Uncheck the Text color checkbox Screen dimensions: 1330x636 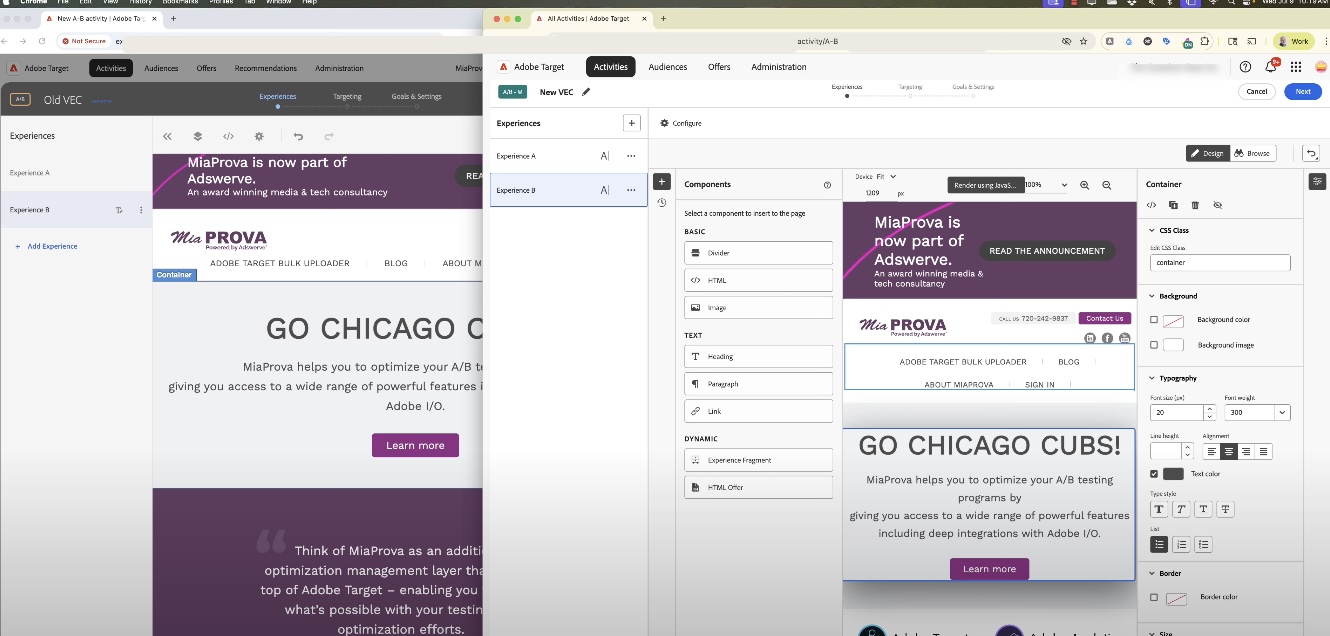[1154, 474]
